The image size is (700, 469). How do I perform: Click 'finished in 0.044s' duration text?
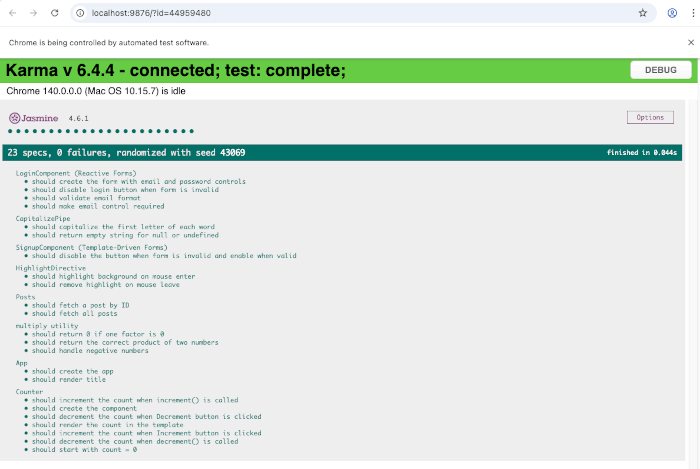[642, 153]
